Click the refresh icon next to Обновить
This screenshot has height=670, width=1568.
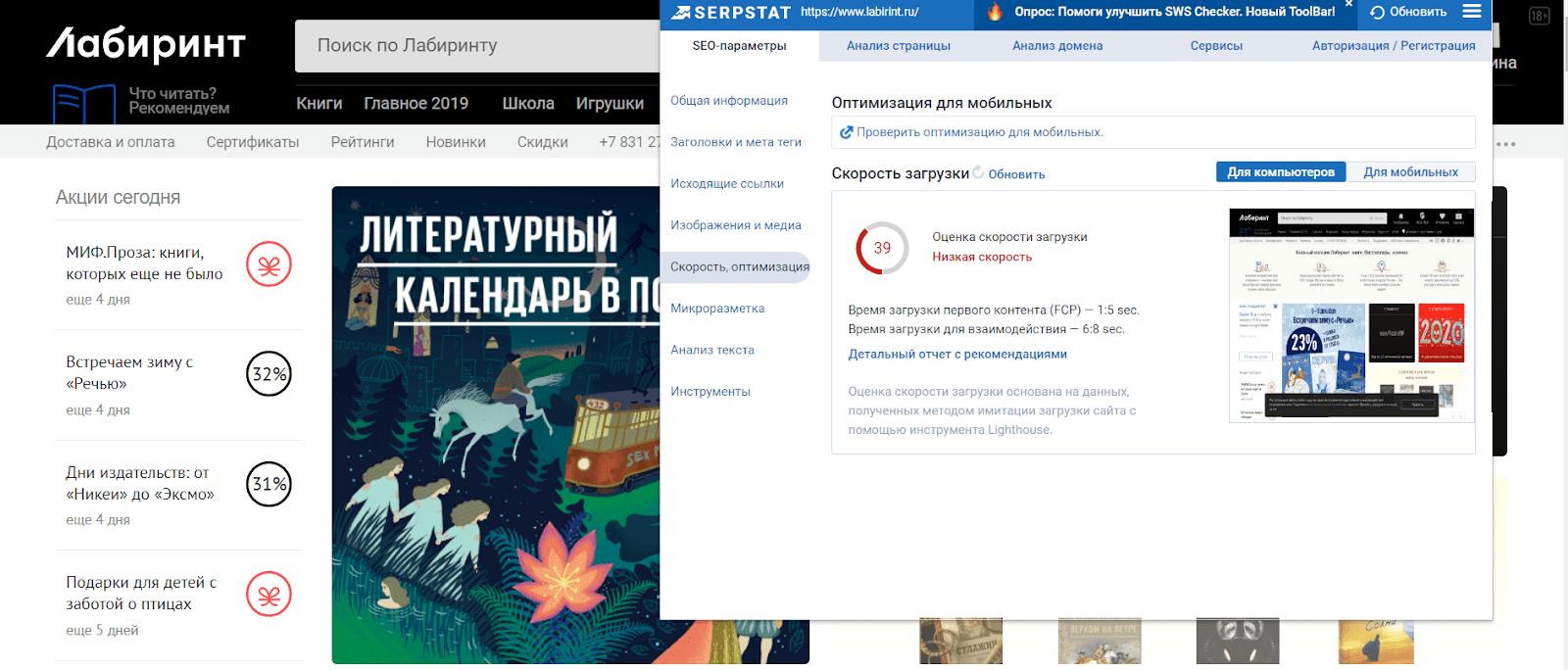(1378, 12)
